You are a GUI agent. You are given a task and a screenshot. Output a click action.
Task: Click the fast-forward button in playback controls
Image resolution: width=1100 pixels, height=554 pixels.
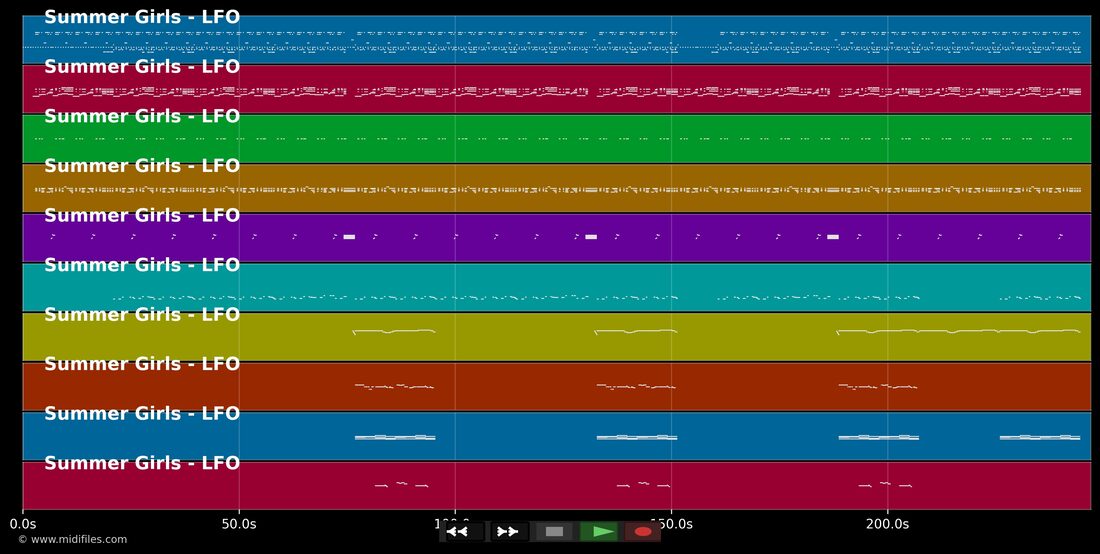pyautogui.click(x=509, y=532)
